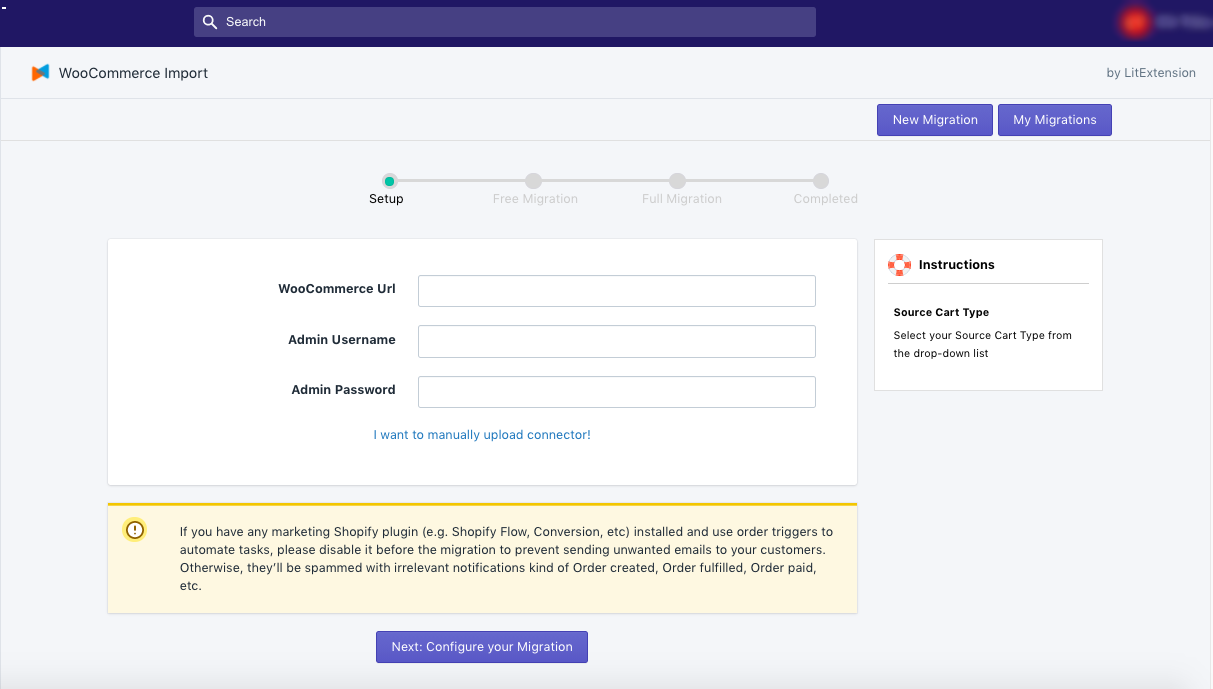1213x689 pixels.
Task: Click the Instructions lifebuoy icon
Action: tap(899, 265)
